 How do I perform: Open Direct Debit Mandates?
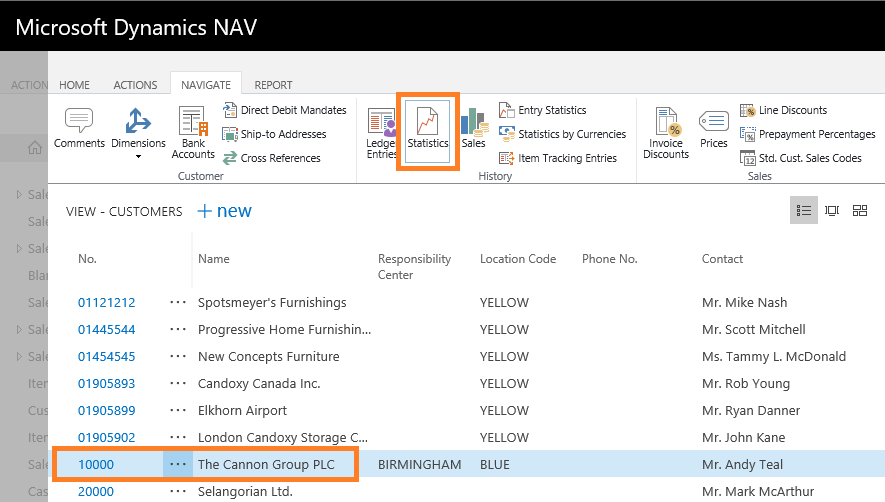click(x=284, y=110)
